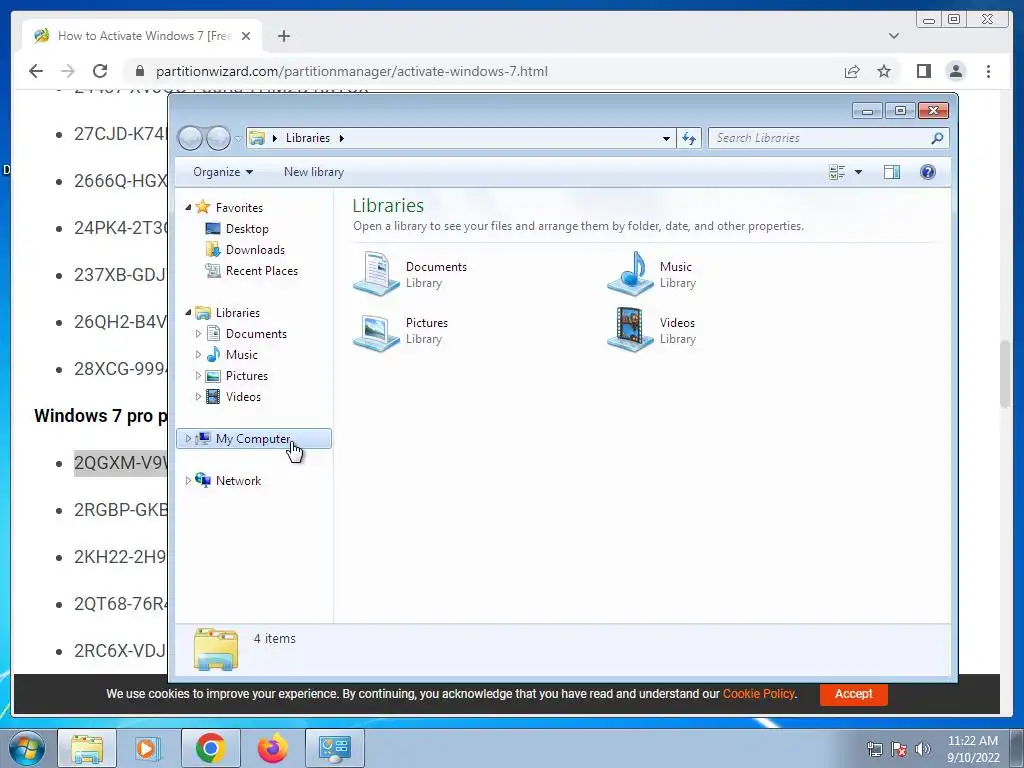The image size is (1024, 768).
Task: Share this page from Chrome address bar
Action: tap(852, 71)
